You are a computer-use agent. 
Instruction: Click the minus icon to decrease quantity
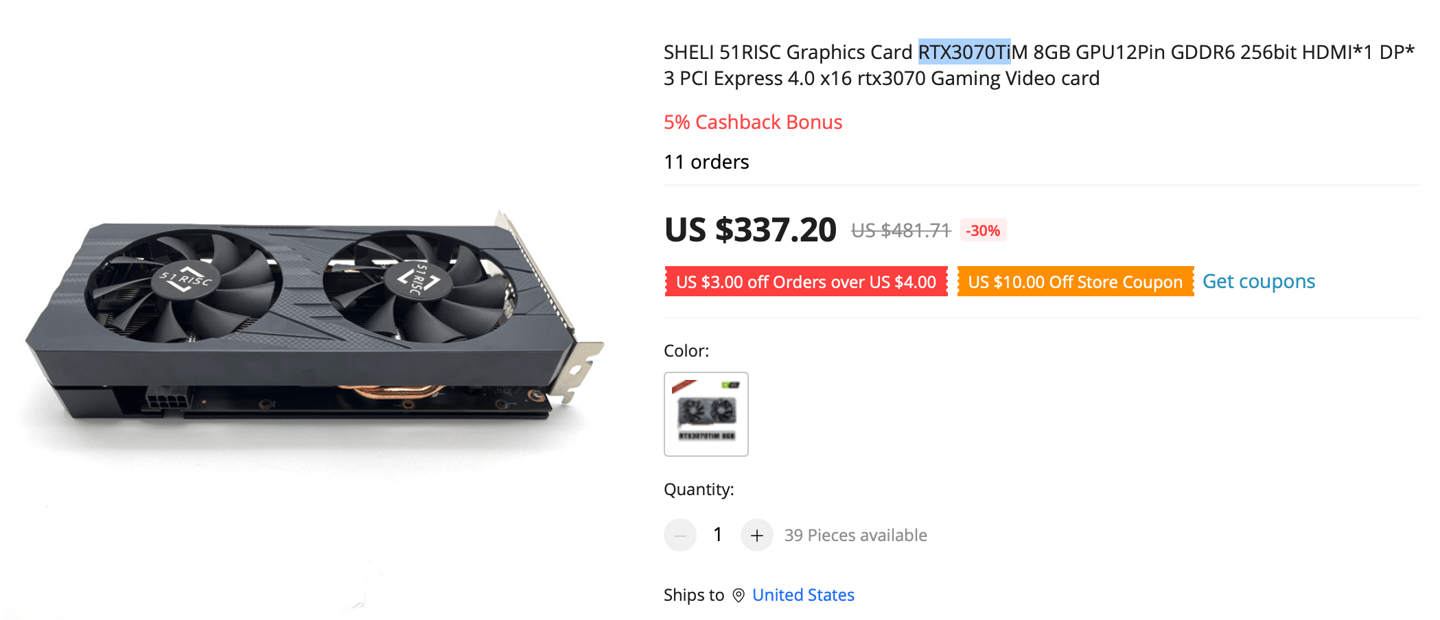pyautogui.click(x=681, y=534)
